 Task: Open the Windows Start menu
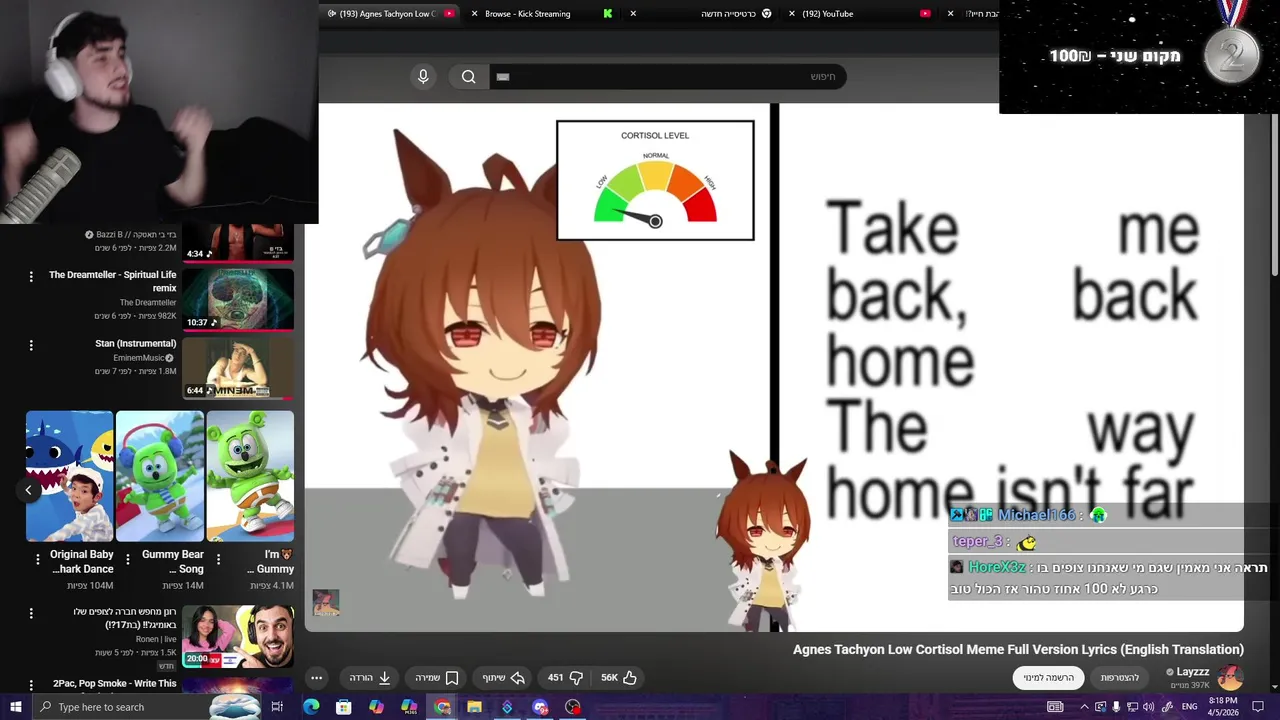15,707
